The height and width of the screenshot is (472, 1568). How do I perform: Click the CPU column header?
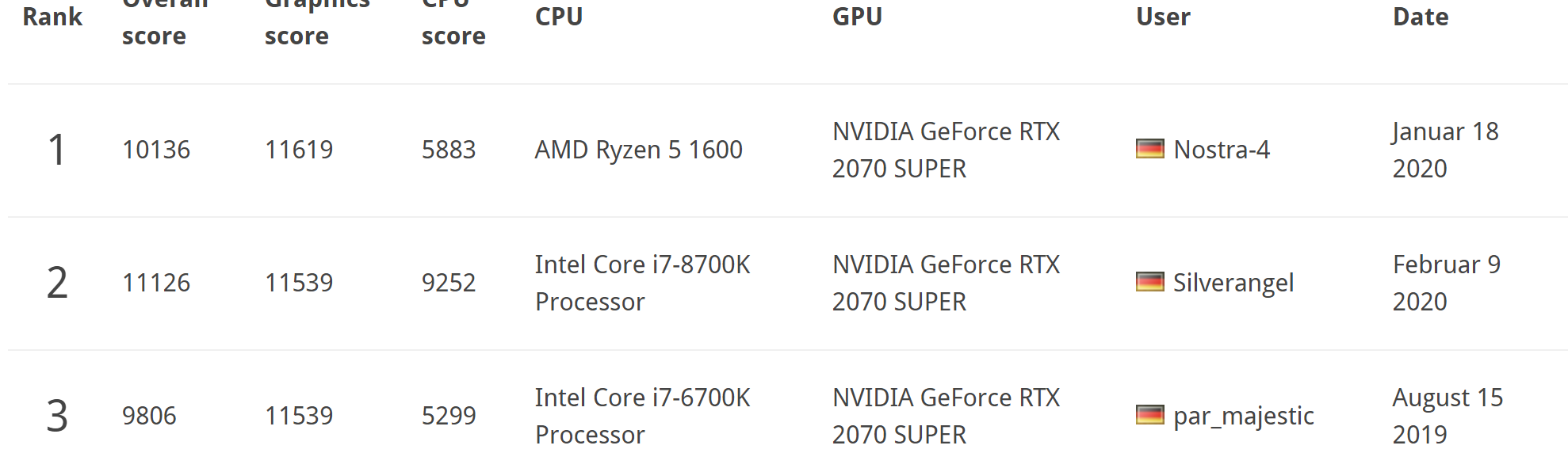[559, 17]
